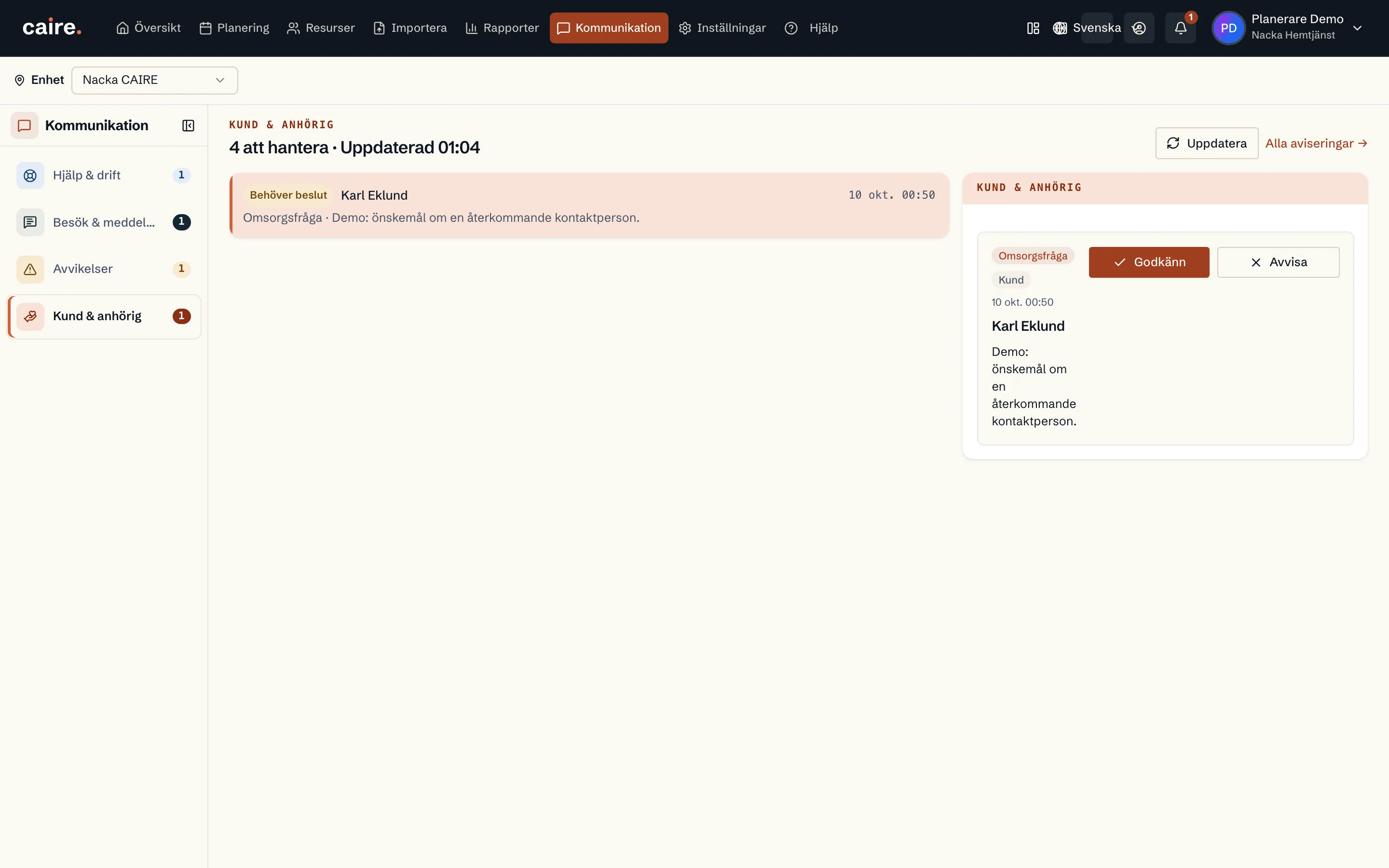This screenshot has height=868, width=1389.
Task: Navigate to Rapporter
Action: click(502, 27)
